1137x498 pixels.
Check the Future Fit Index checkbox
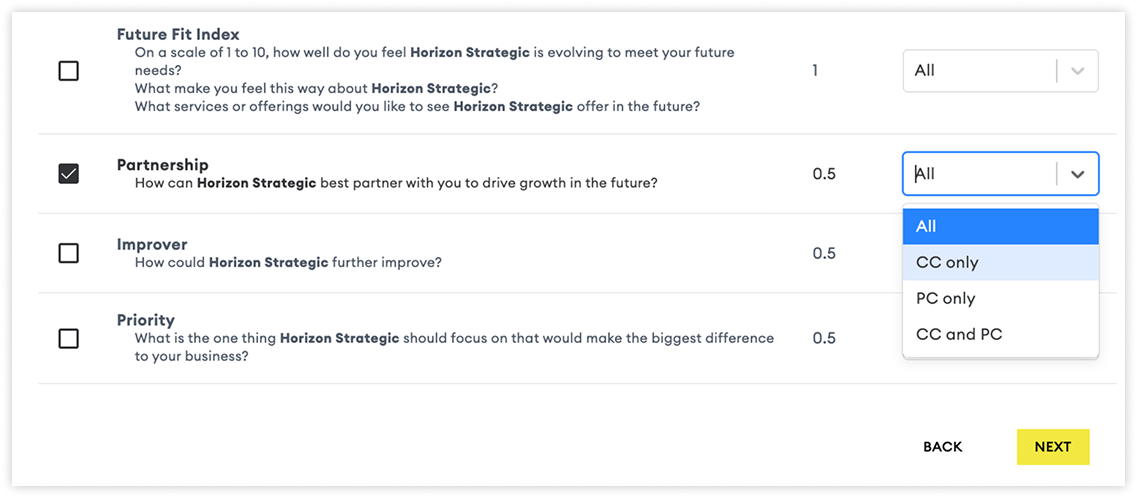[x=68, y=71]
